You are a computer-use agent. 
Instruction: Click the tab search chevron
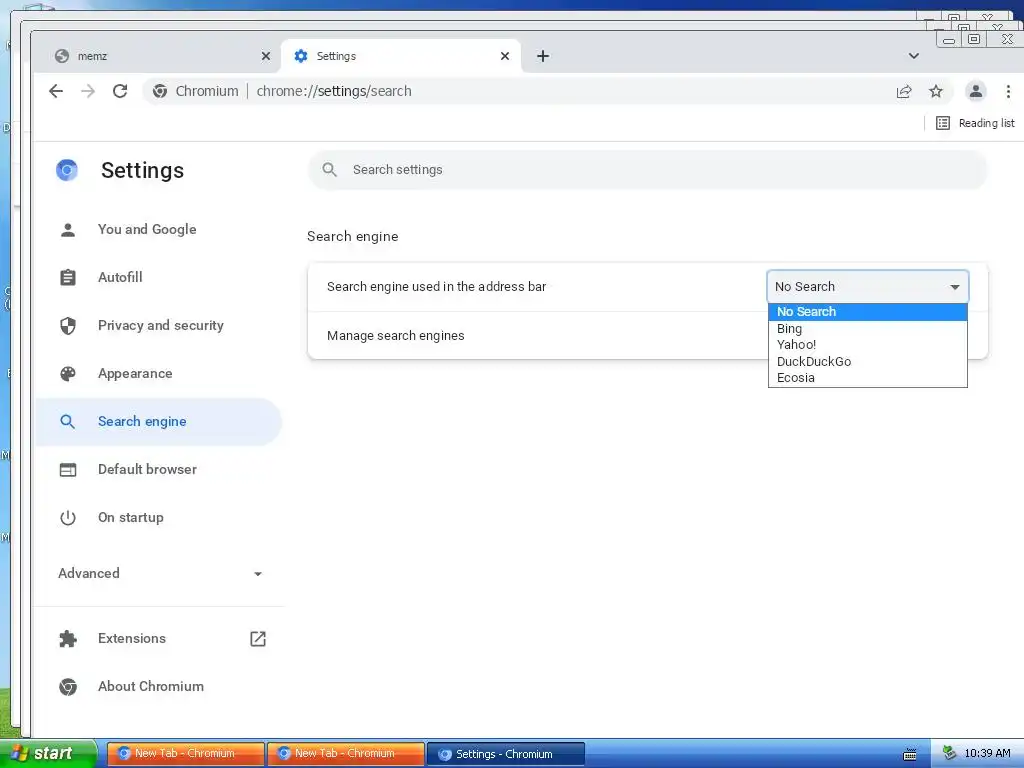pyautogui.click(x=914, y=56)
